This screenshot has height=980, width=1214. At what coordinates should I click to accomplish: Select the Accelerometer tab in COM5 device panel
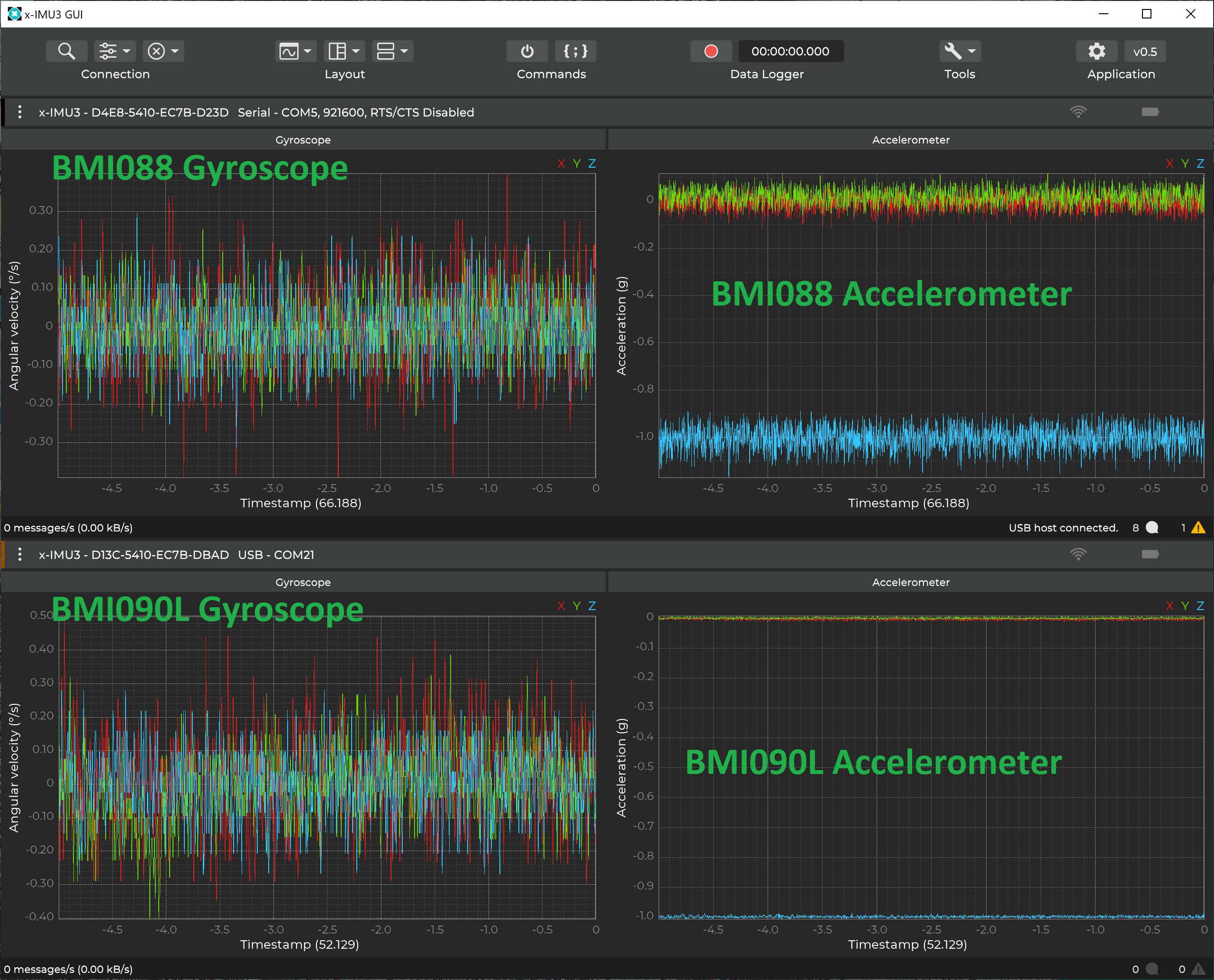pos(911,140)
